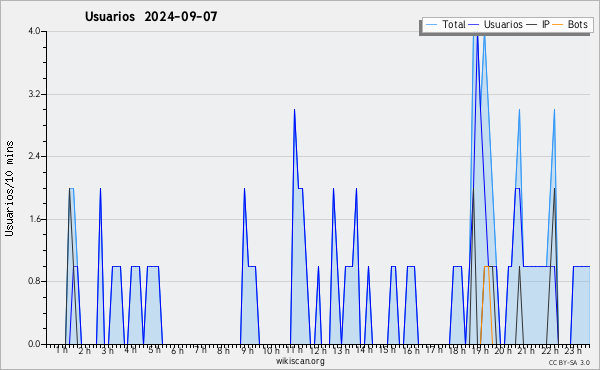The width and height of the screenshot is (600, 370).
Task: Click the light blue Total legend line
Action: tap(431, 25)
